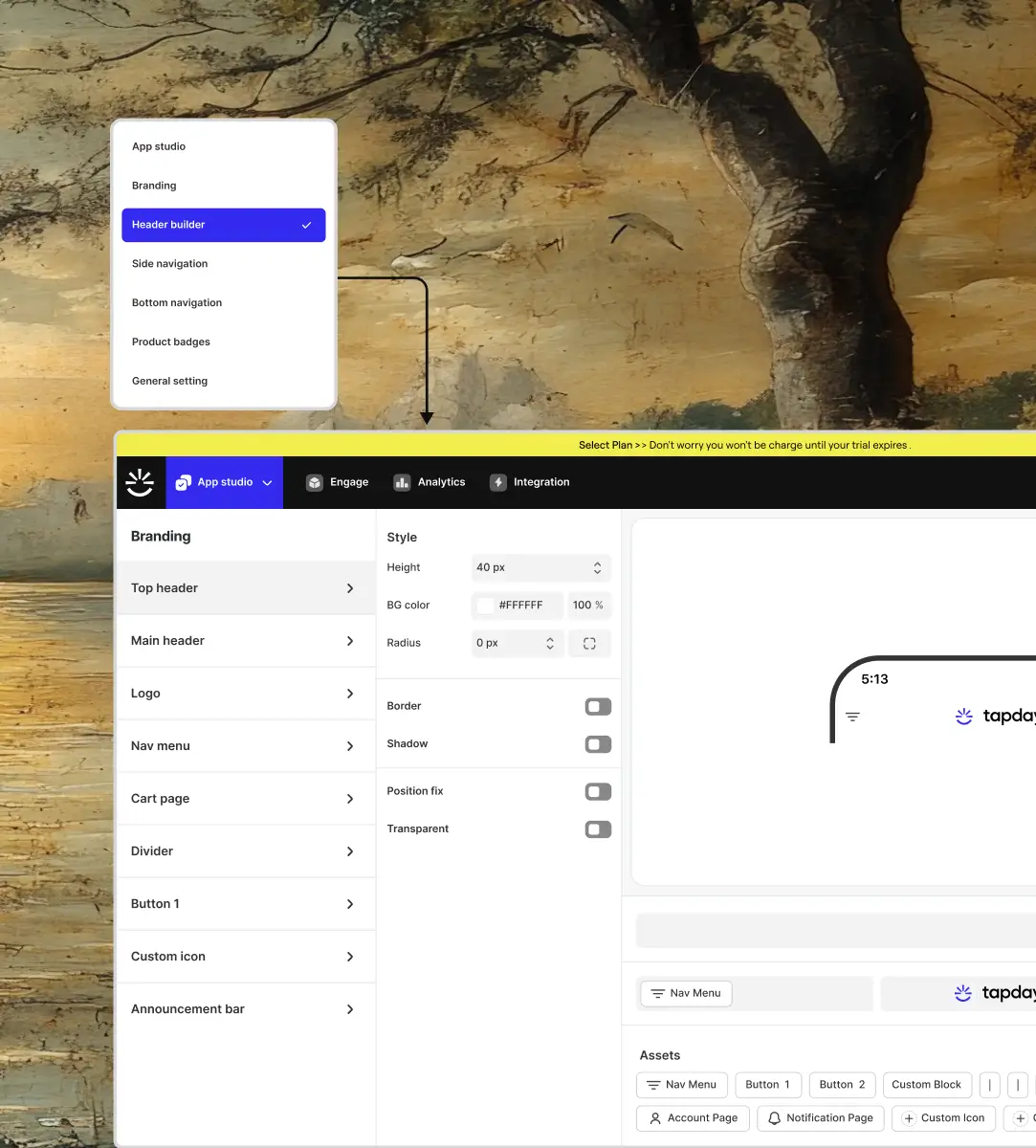
Task: Click Nav Menu asset button
Action: [682, 1085]
